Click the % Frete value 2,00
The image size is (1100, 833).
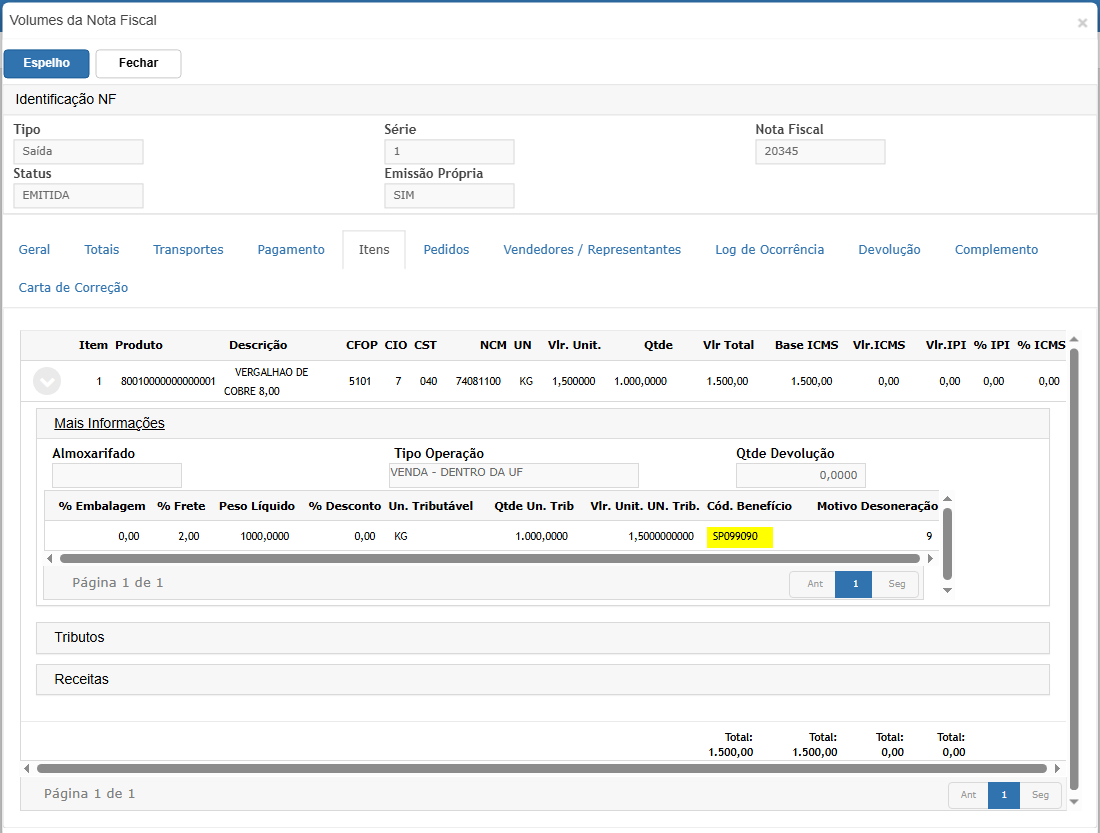(189, 537)
